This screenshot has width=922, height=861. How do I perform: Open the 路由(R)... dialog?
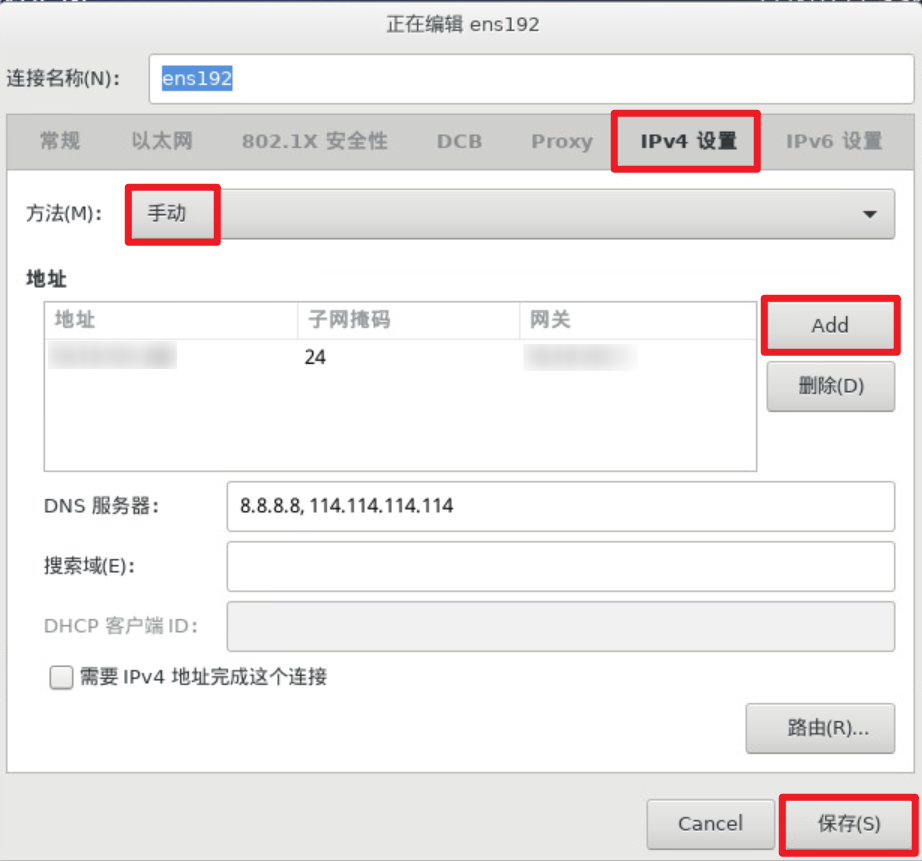(x=820, y=728)
